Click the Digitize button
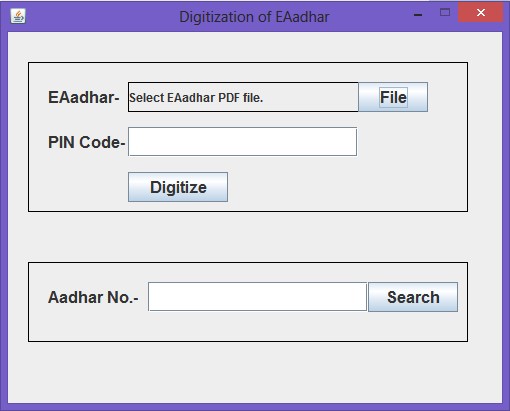510x411 pixels. (178, 187)
